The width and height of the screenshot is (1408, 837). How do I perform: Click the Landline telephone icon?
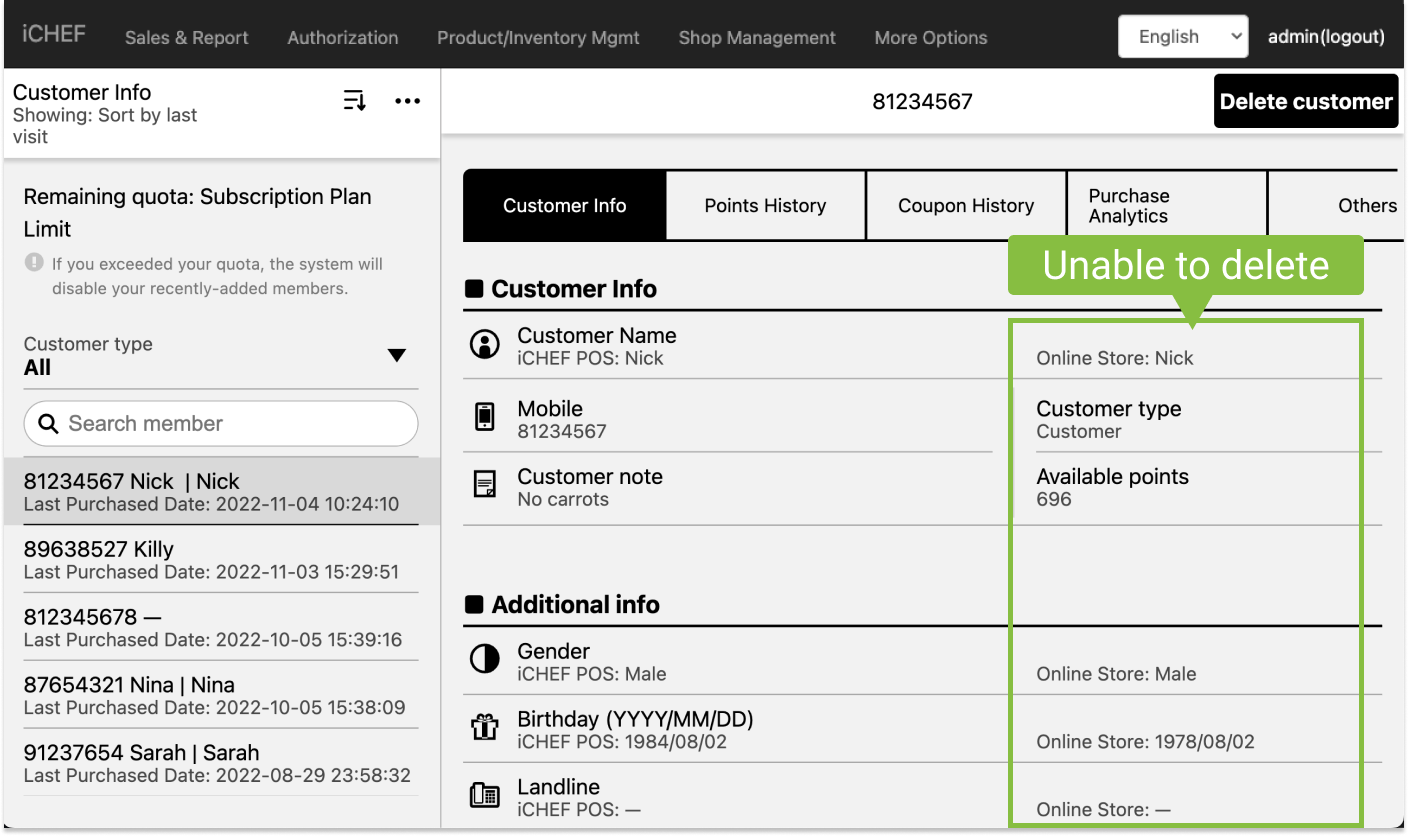(485, 795)
